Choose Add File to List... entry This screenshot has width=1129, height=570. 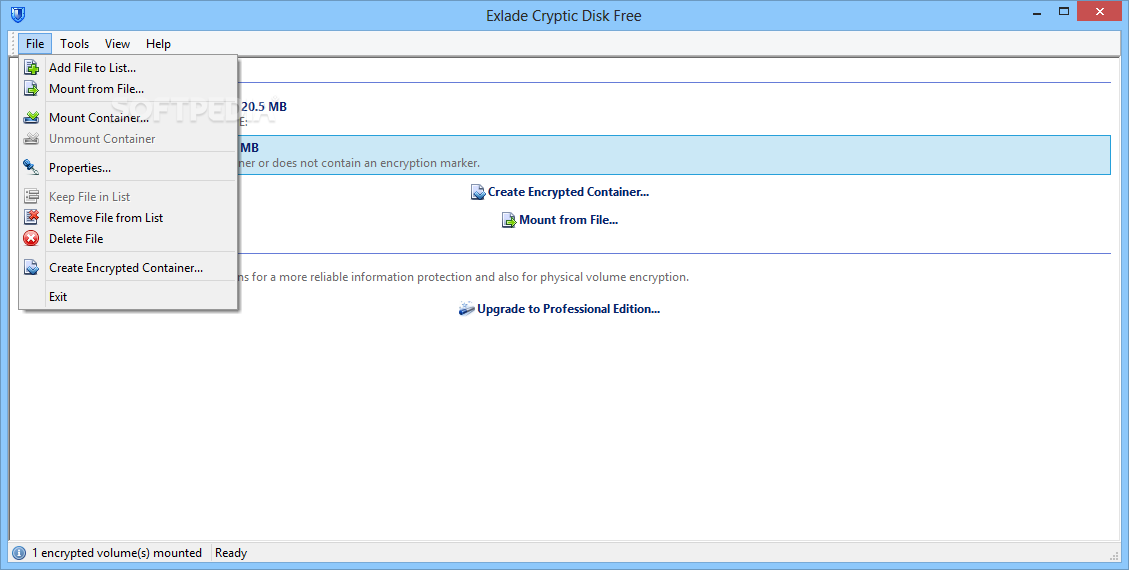point(129,68)
